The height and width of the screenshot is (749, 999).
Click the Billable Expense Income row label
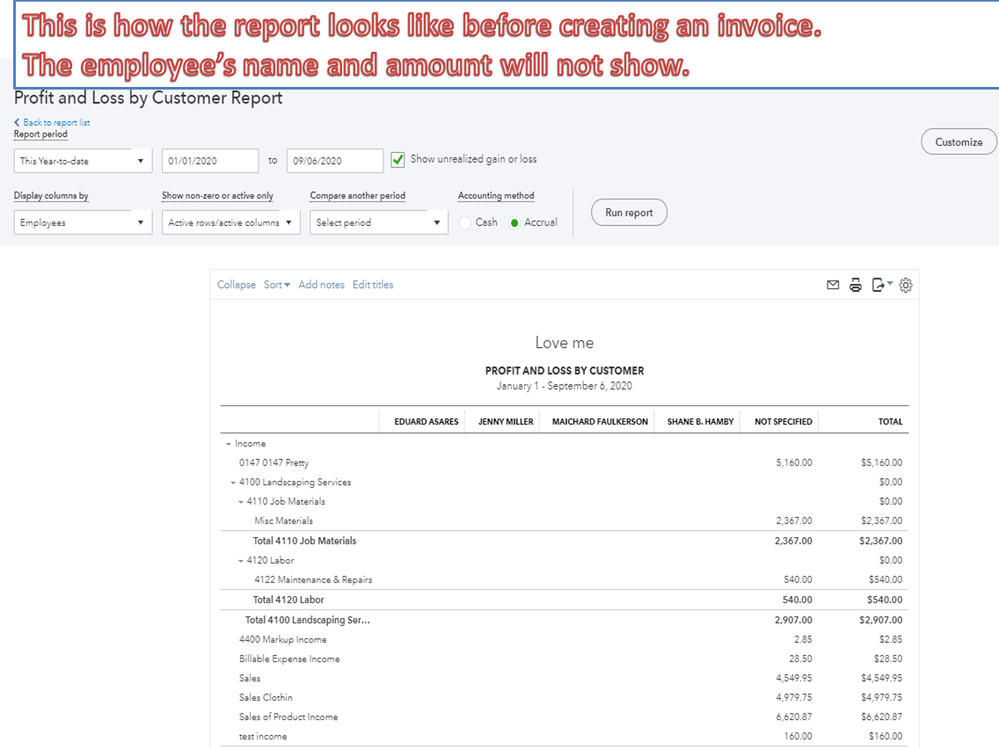[289, 659]
